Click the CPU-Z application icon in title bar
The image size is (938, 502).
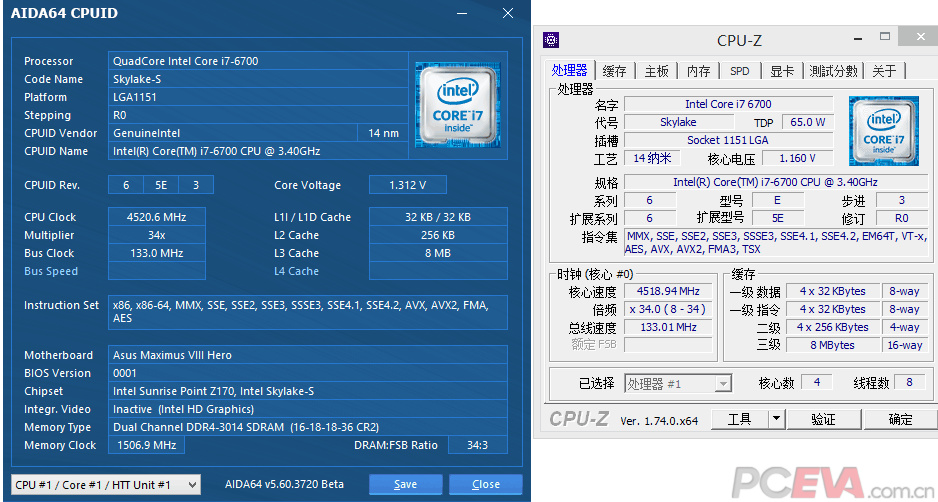click(550, 40)
